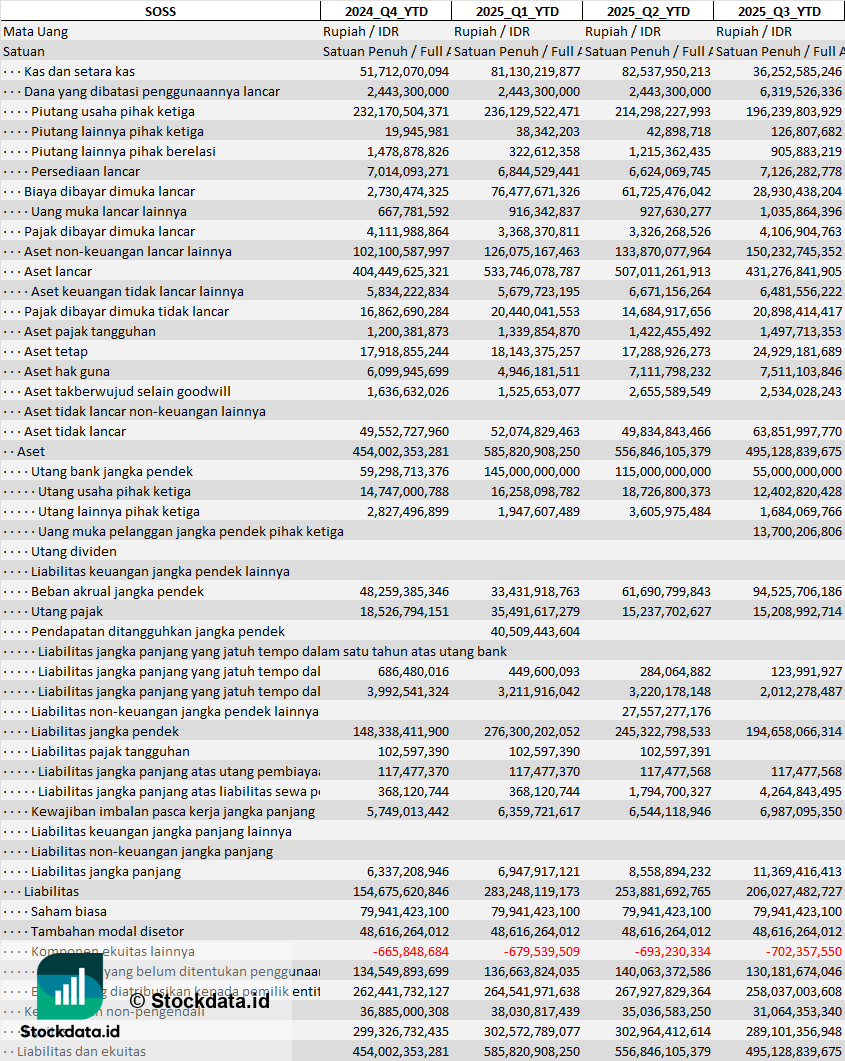Select Liabilitas jangka pendek label
Viewport: 845px width, 1061px height.
pos(105,731)
